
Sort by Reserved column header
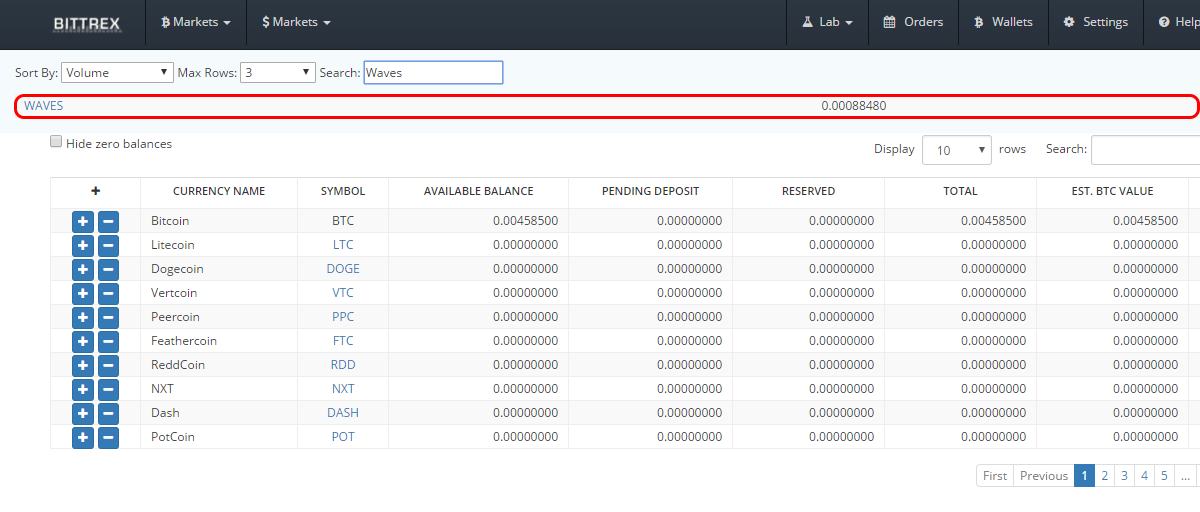808,191
